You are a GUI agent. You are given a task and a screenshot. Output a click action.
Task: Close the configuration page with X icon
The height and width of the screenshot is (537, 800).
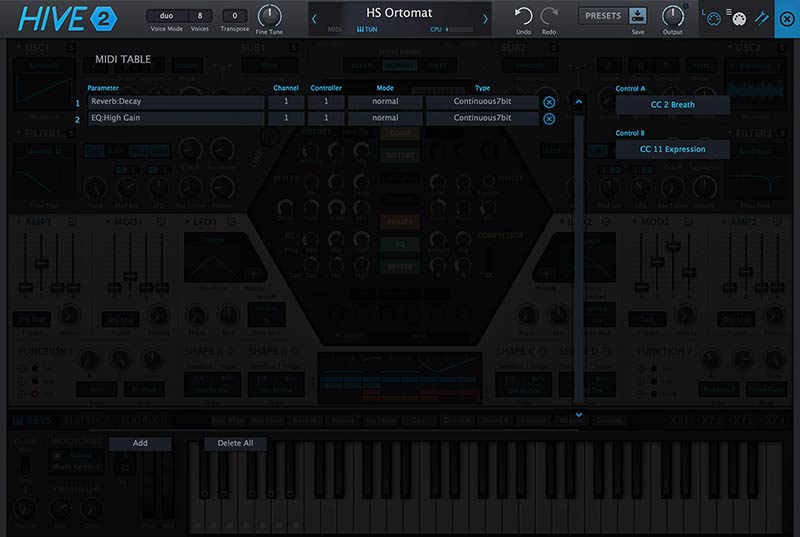click(x=787, y=19)
